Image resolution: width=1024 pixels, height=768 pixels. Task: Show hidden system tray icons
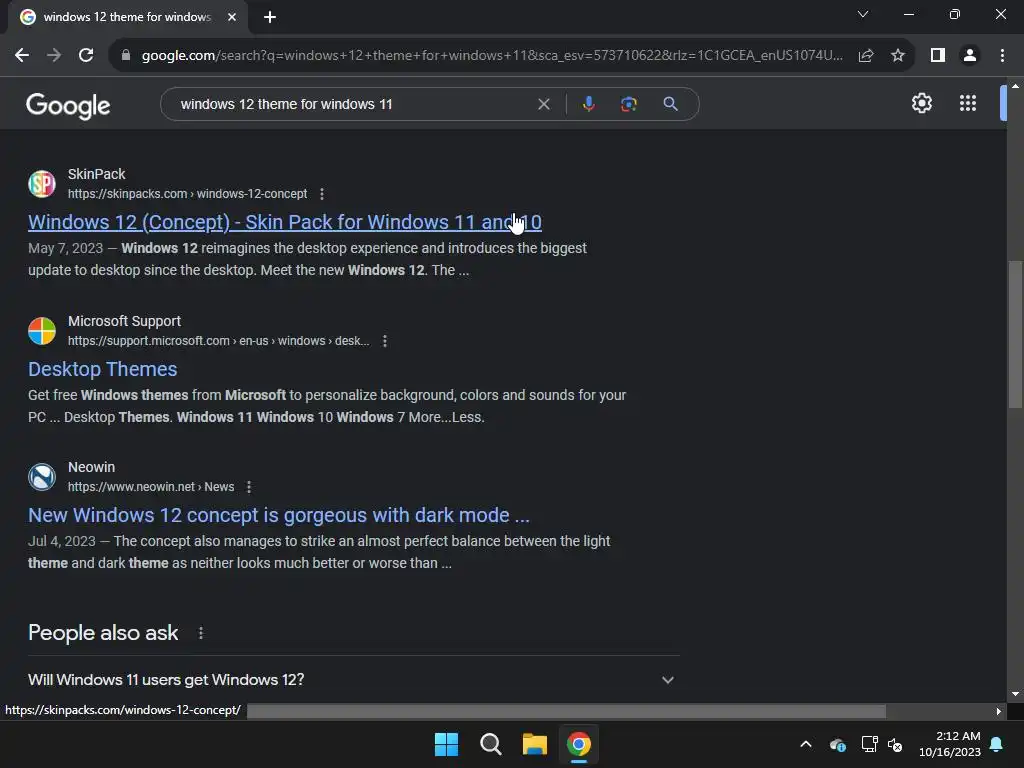[x=806, y=744]
